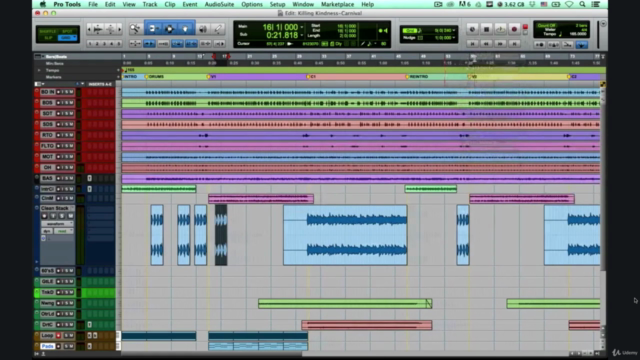Solo the Clean Stack track
This screenshot has width=640, height=360.
coord(62,216)
